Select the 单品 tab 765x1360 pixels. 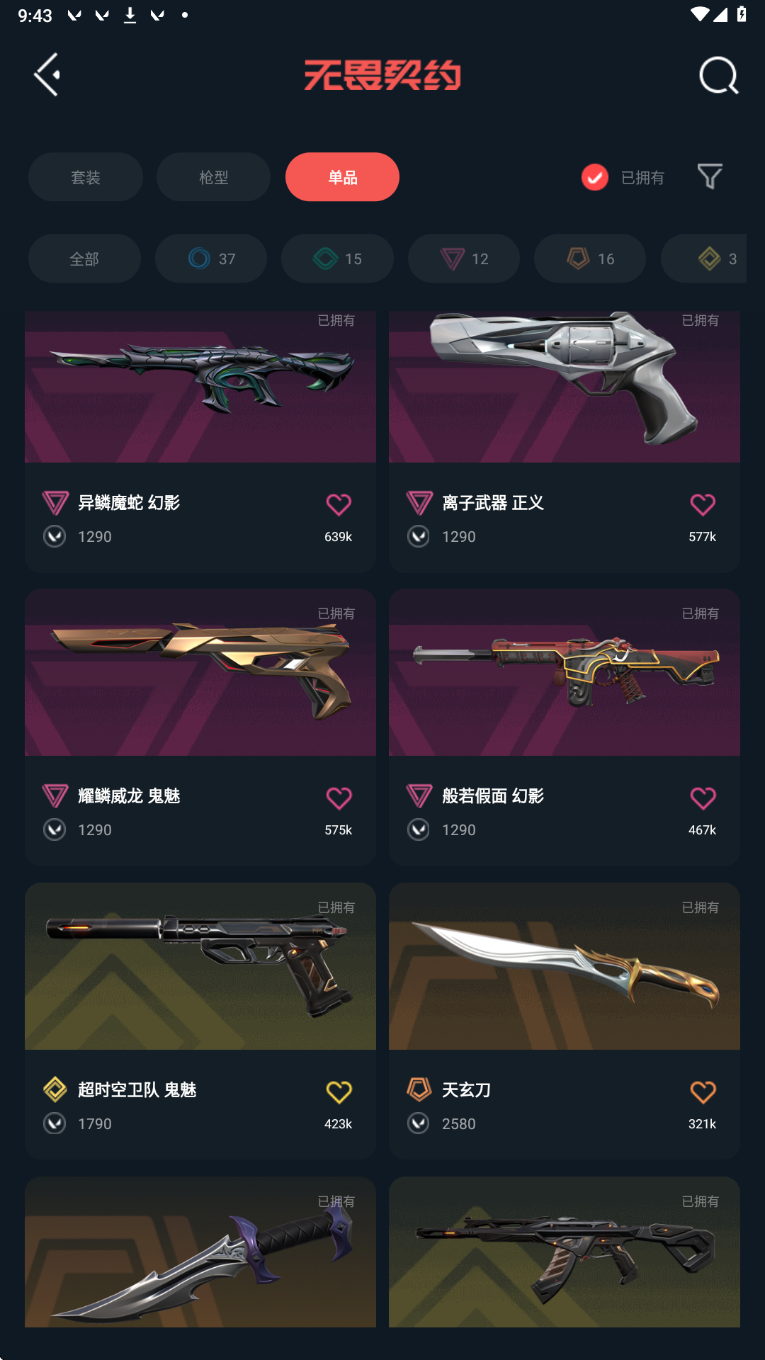(x=342, y=177)
